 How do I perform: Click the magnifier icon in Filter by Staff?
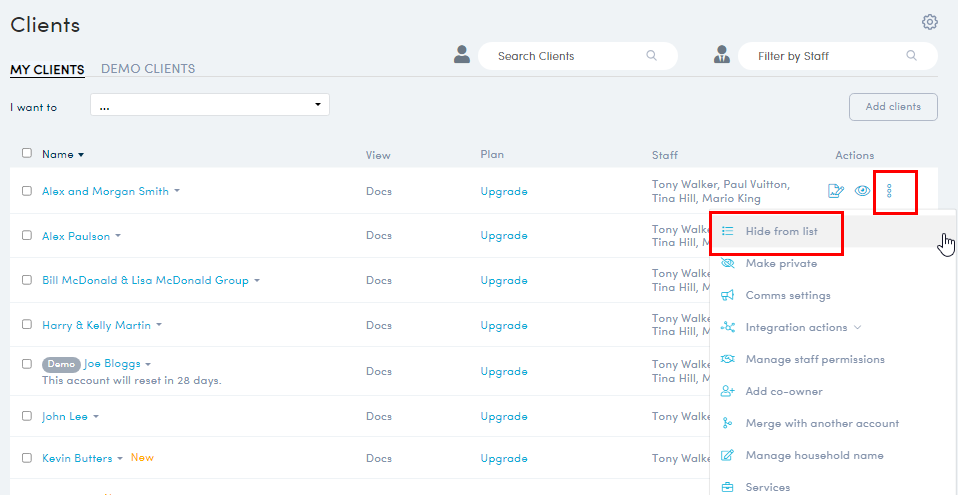tap(912, 56)
